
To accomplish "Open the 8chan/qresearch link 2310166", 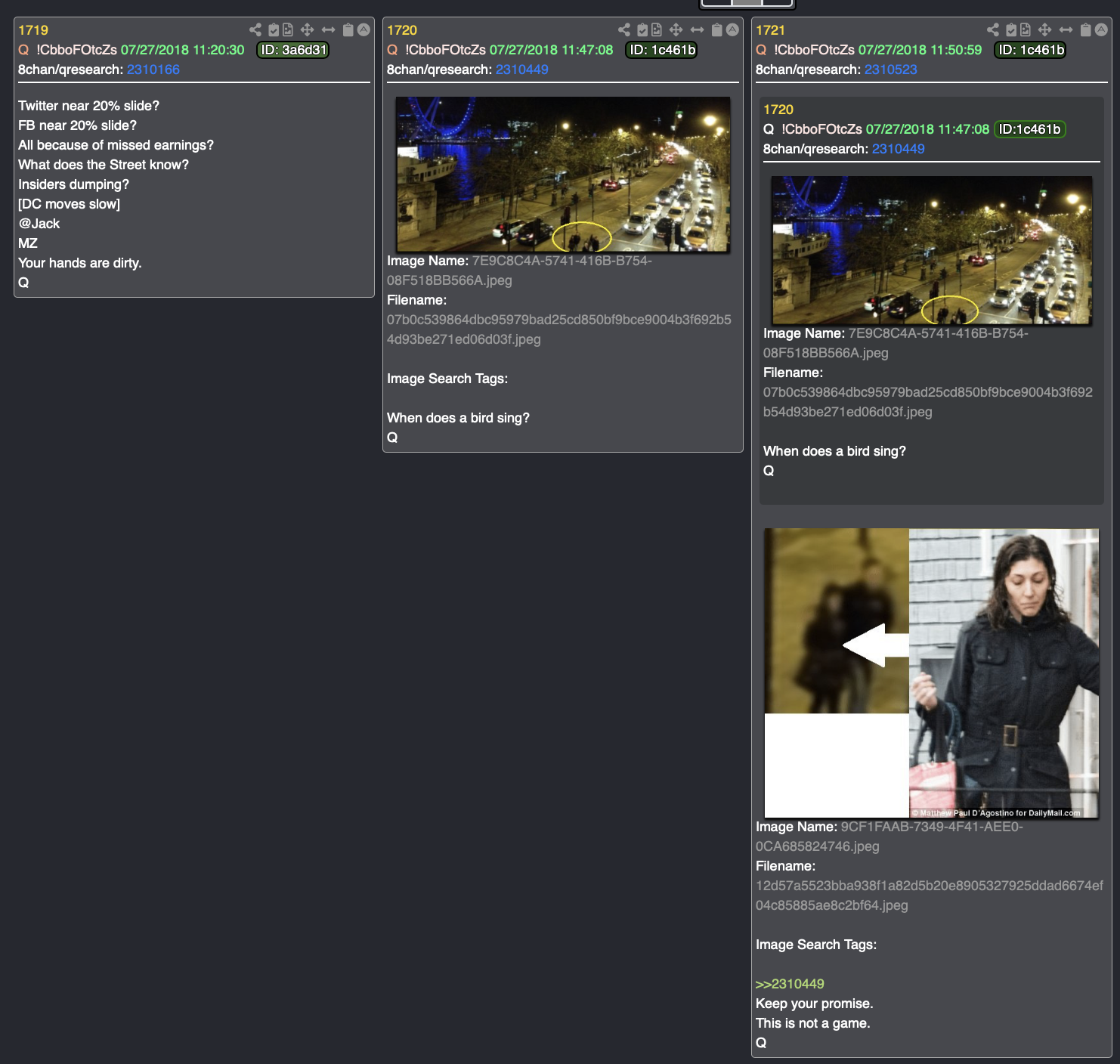I will [153, 70].
